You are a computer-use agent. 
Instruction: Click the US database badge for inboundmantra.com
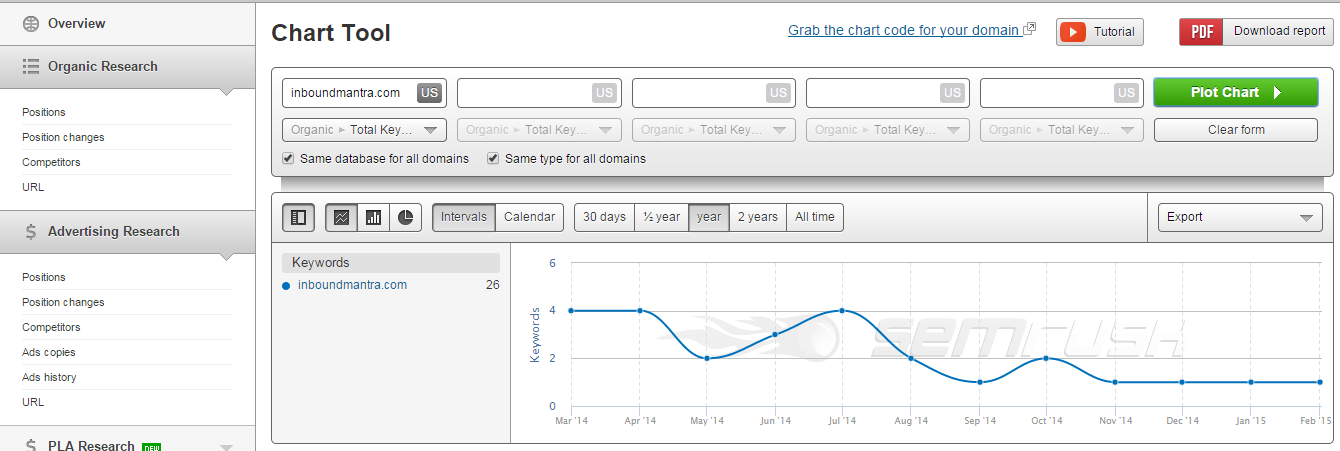tap(429, 93)
